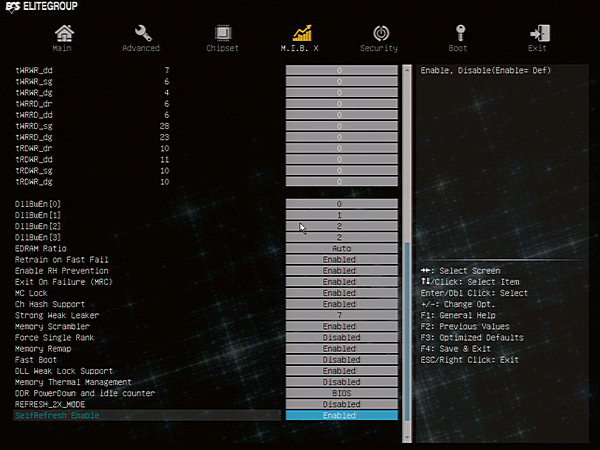Select the Fast Boot setting label
This screenshot has width=600, height=450.
(x=36, y=360)
